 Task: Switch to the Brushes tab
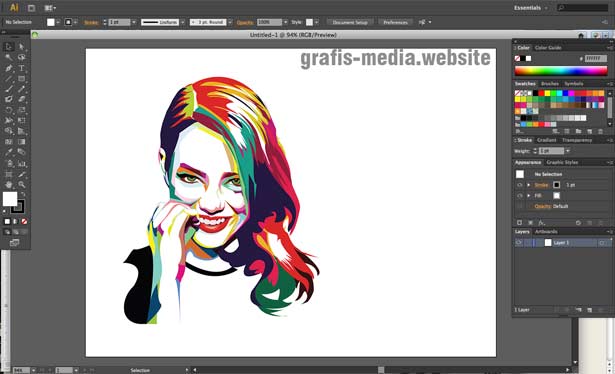[549, 84]
